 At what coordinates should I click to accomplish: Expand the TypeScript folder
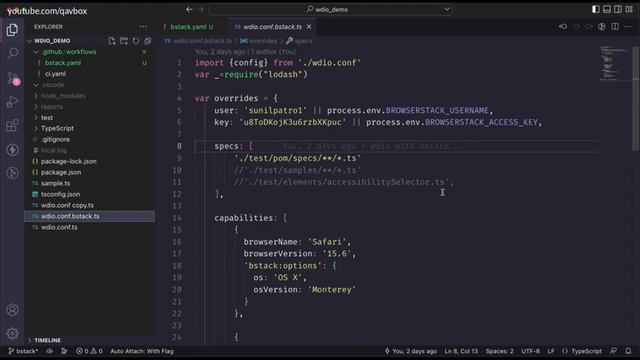pos(57,128)
